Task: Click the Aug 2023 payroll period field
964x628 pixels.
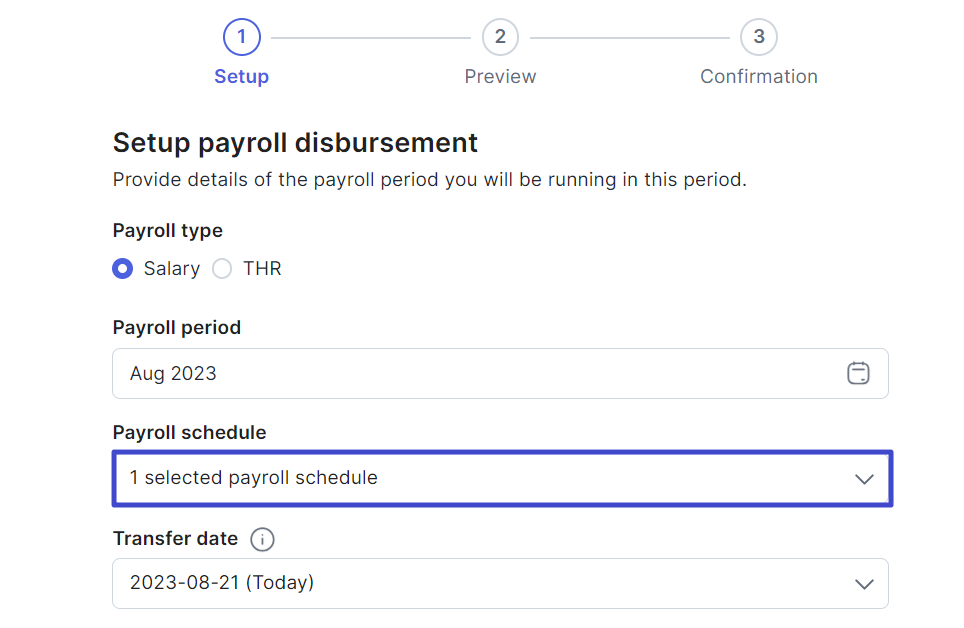Action: (500, 373)
